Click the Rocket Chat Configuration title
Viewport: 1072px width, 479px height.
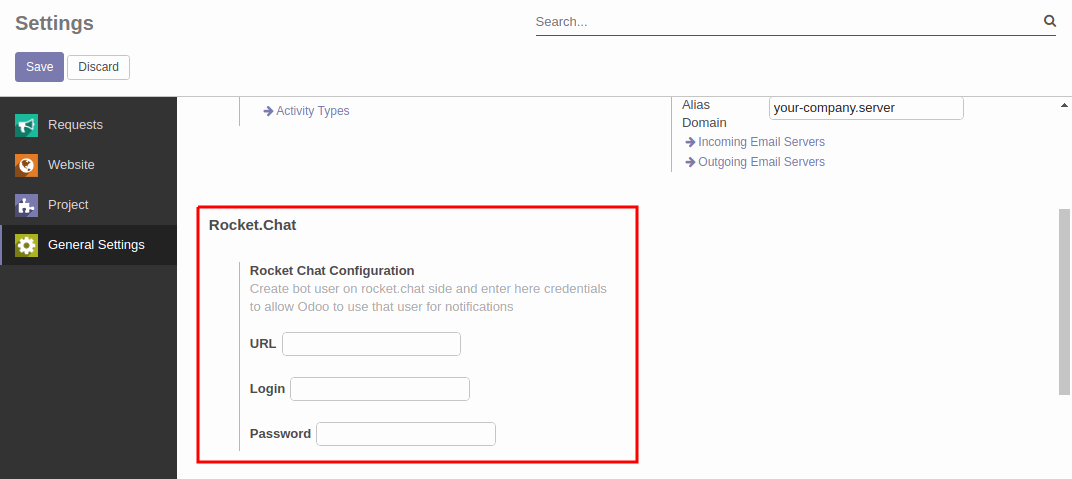[x=332, y=271]
